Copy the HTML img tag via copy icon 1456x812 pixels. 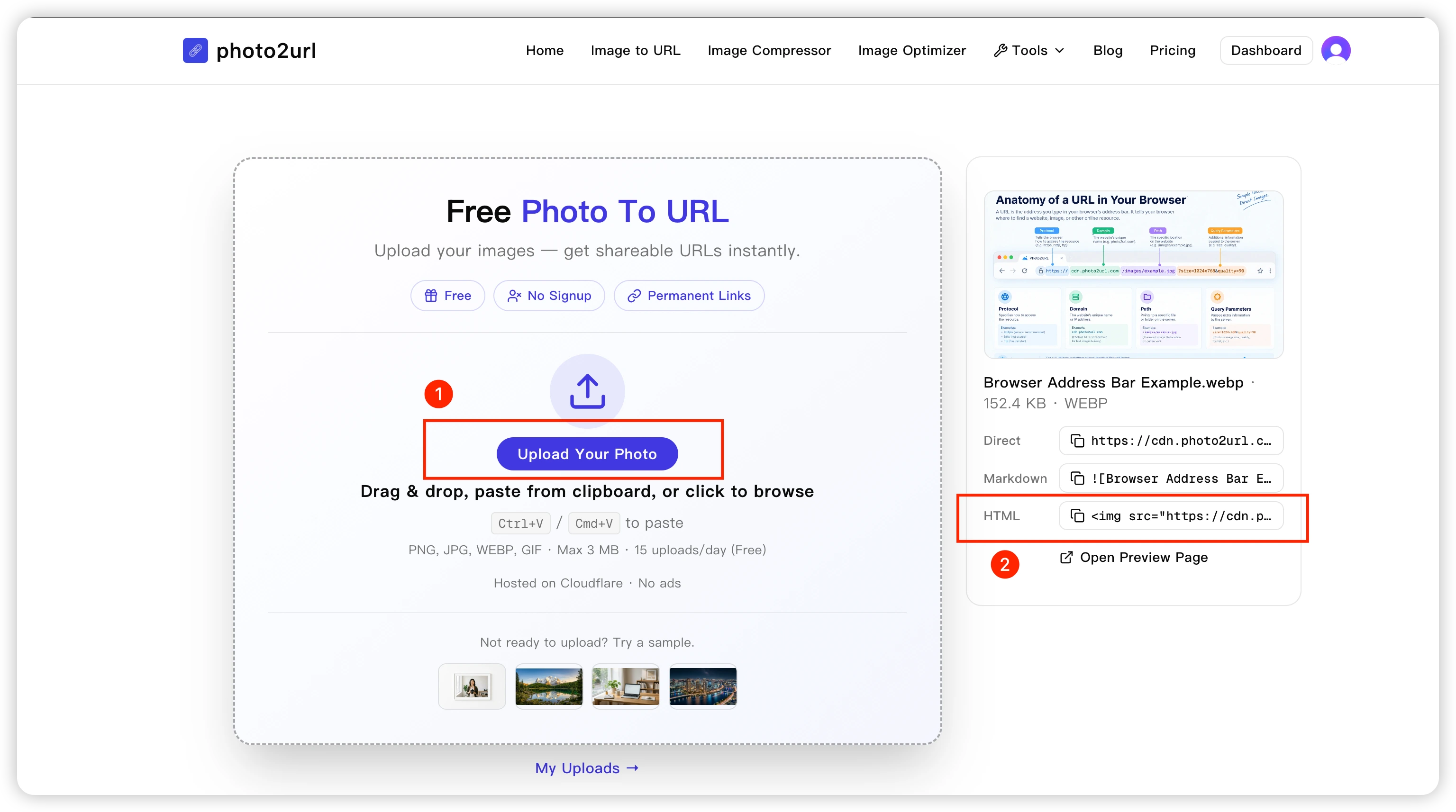[x=1077, y=516]
